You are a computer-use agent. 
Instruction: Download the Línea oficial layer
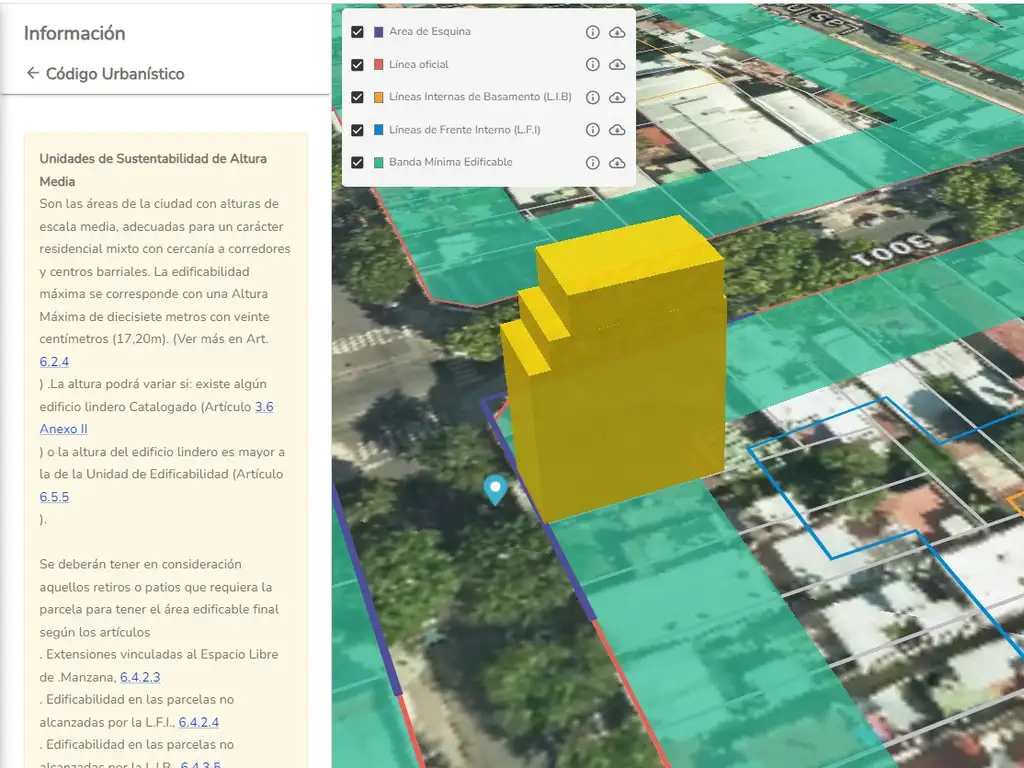(617, 65)
